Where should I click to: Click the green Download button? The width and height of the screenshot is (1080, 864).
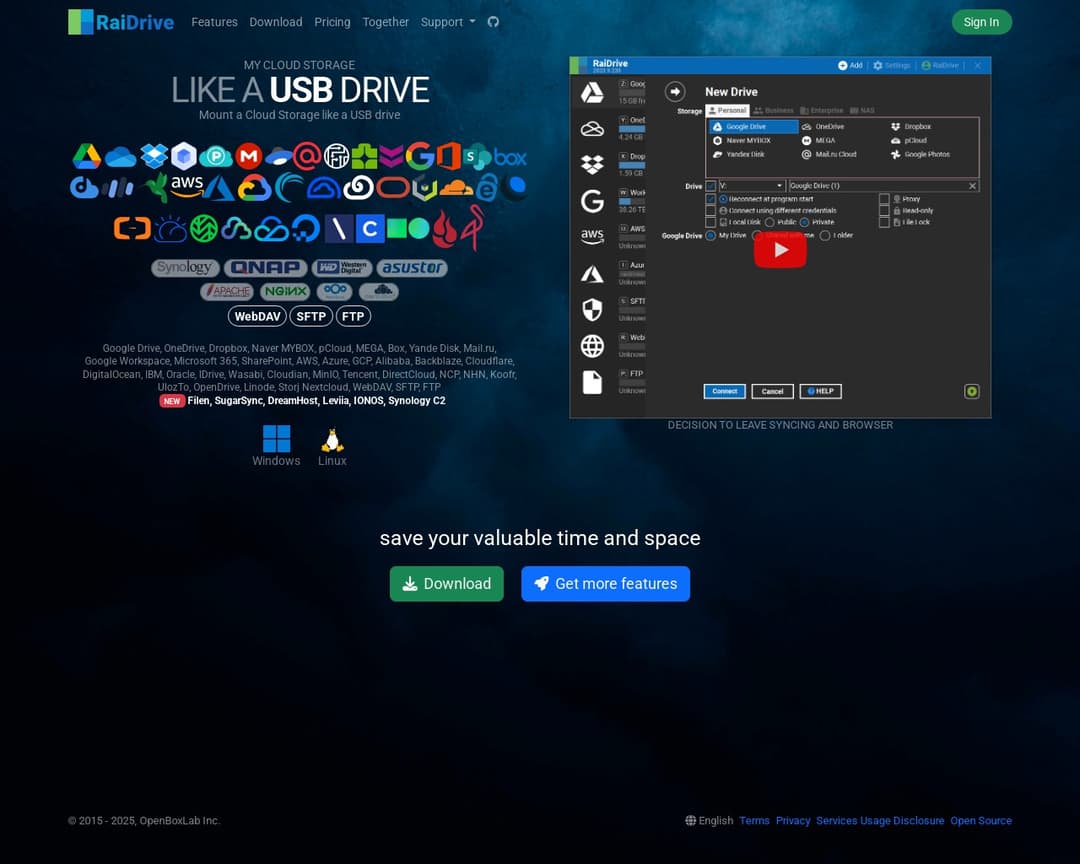446,584
